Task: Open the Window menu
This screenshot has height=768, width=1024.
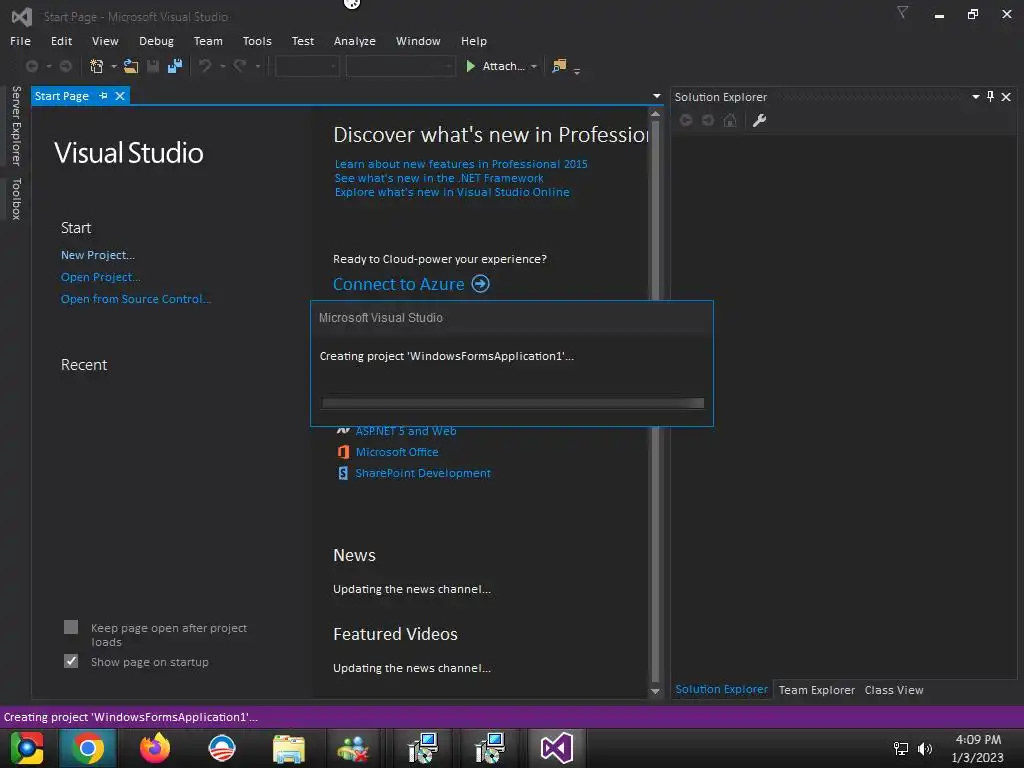Action: tap(418, 41)
